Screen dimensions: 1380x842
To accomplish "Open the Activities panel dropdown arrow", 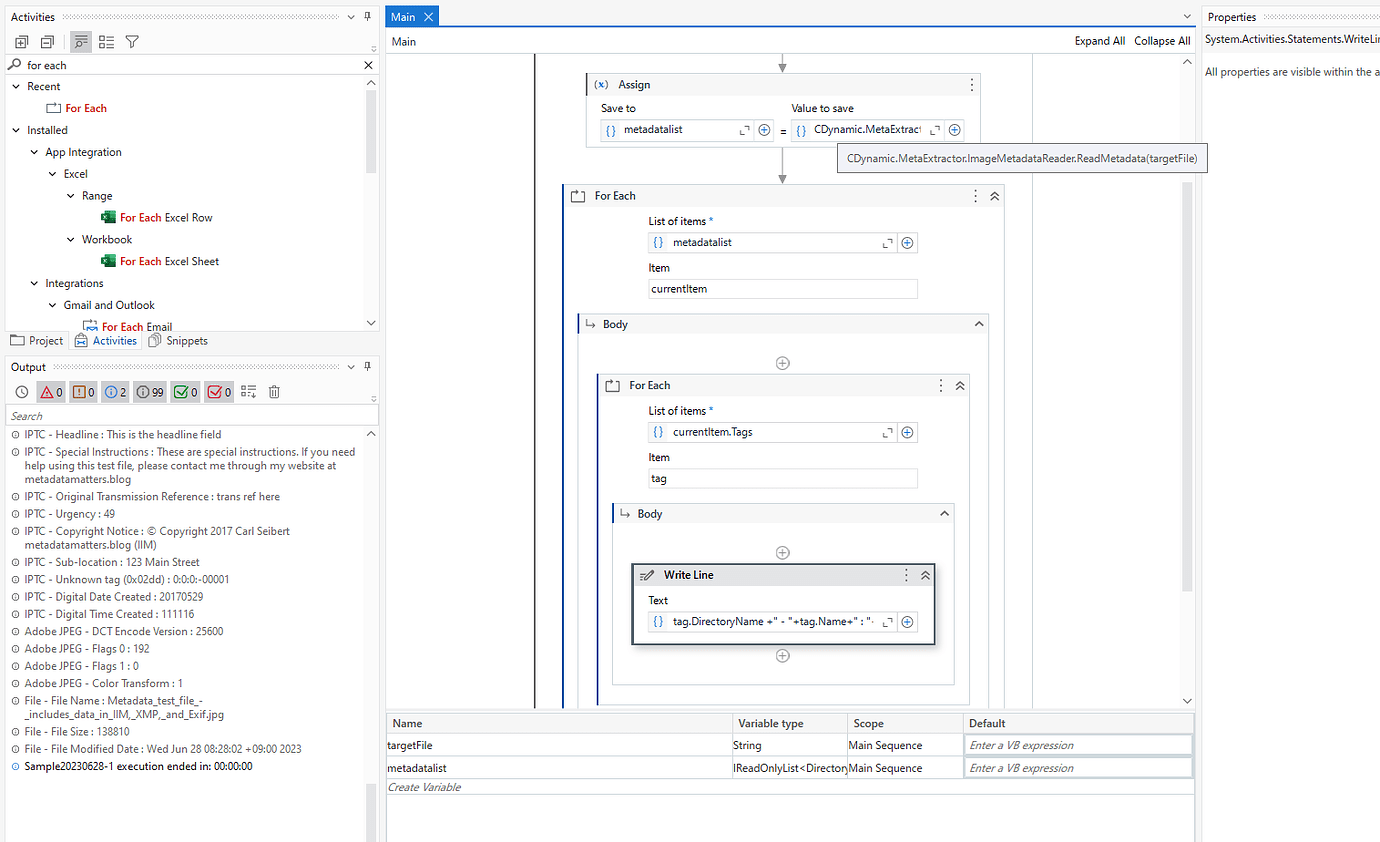I will (x=350, y=16).
